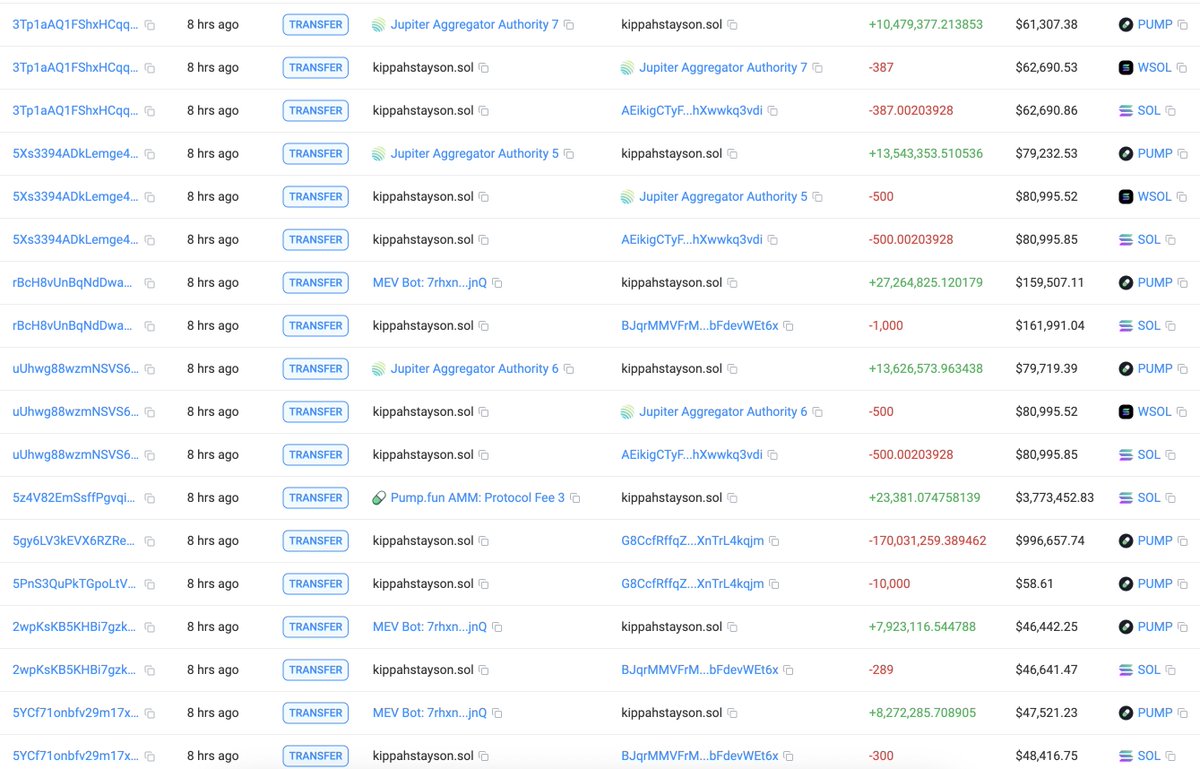Copy SOL token address in the $161,991.04 row

1170,326
